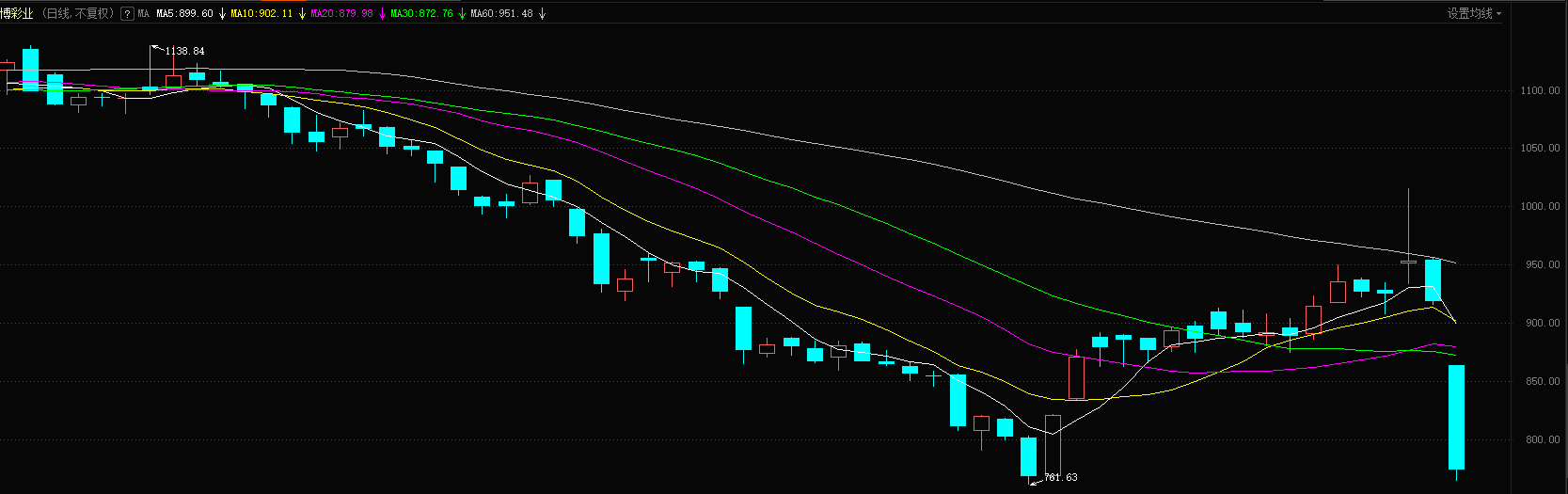The height and width of the screenshot is (494, 1568).
Task: Click the (日线, 不复权) period text
Action: pos(78,14)
